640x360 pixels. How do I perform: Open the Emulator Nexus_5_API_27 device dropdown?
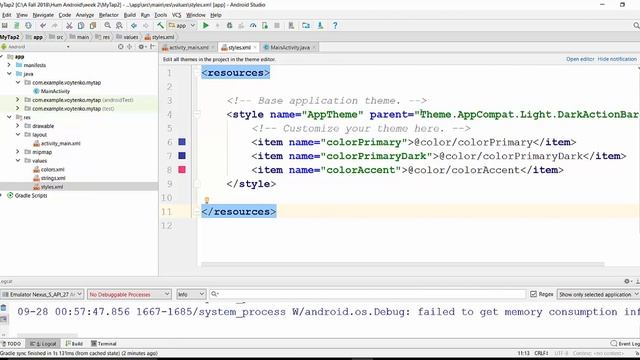pyautogui.click(x=42, y=294)
